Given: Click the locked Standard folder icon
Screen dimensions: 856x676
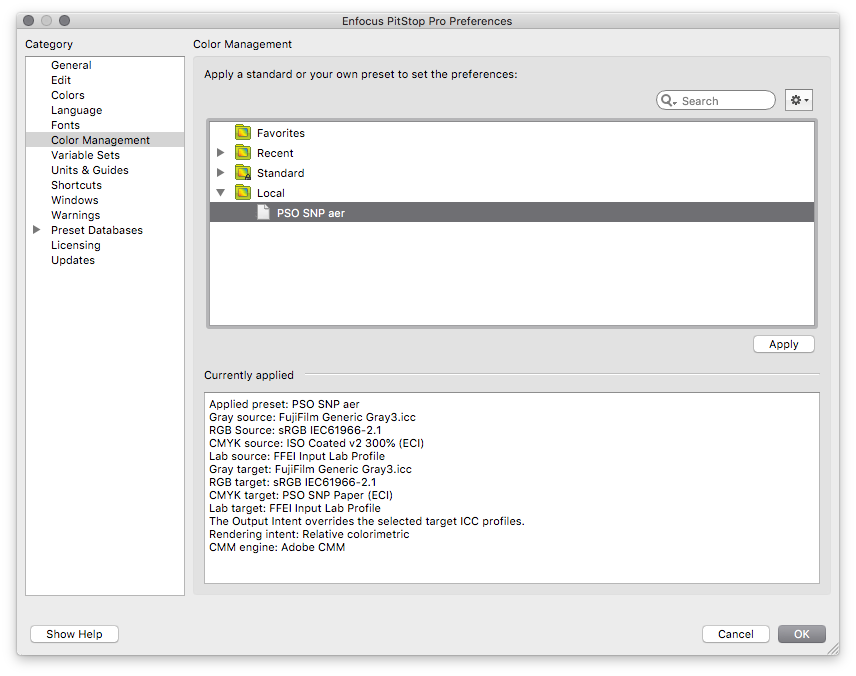Looking at the screenshot, I should (x=243, y=173).
